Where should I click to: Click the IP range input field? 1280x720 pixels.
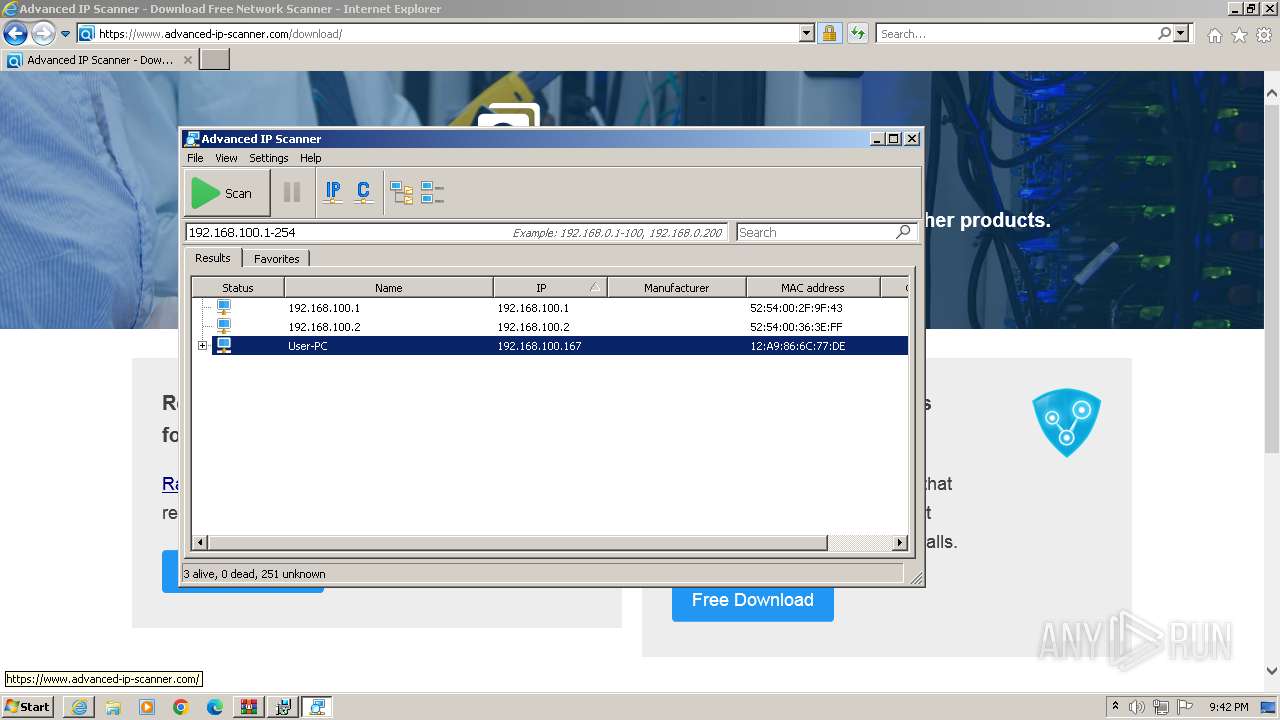tap(456, 232)
